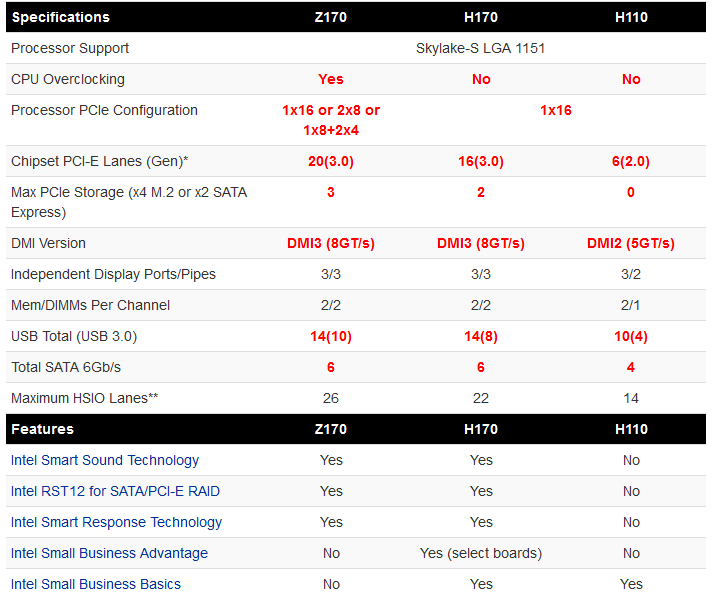
Task: Click the H170 header in Specifications row
Action: click(x=481, y=17)
